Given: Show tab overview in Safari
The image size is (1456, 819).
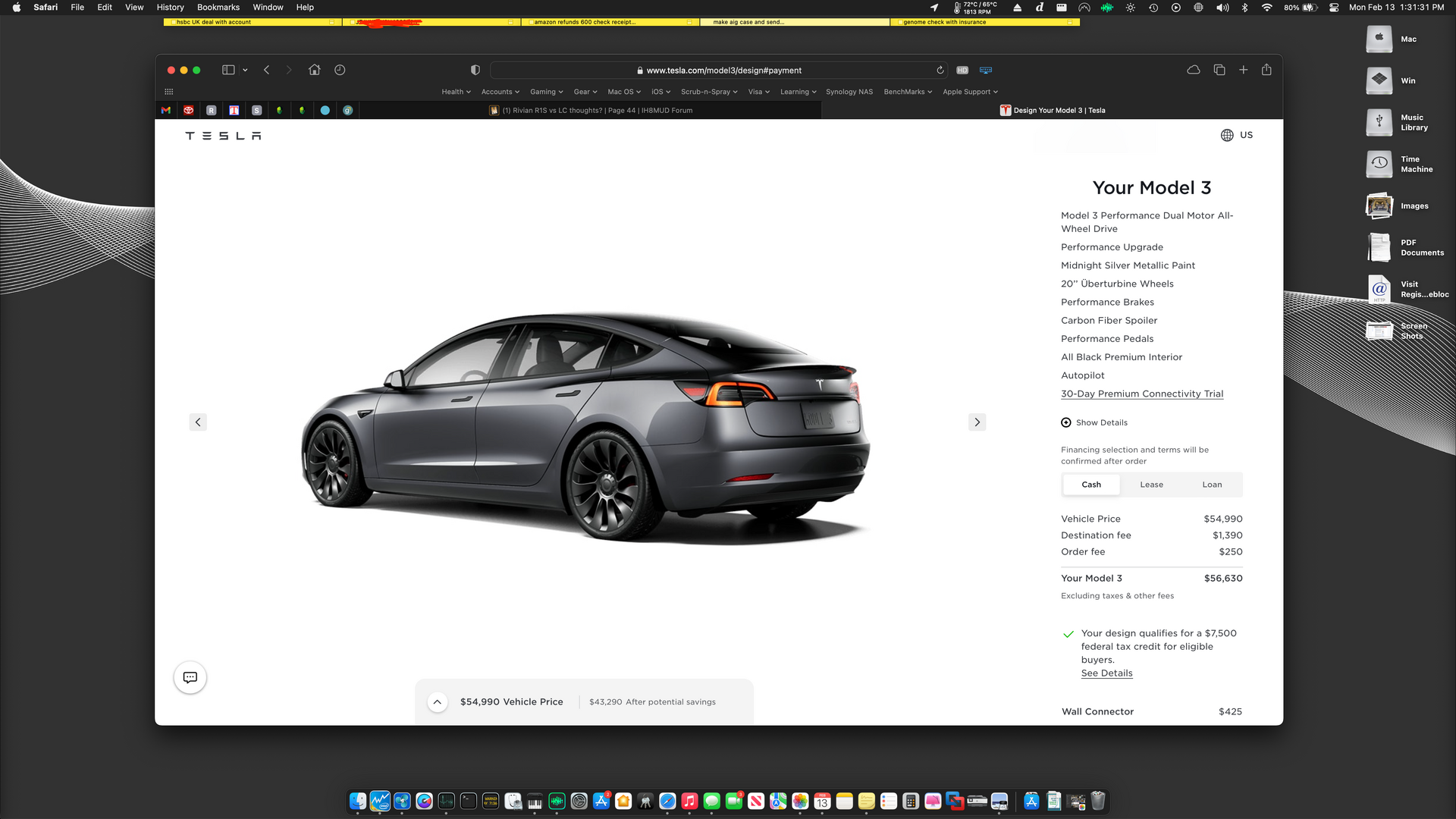Looking at the screenshot, I should click(1219, 70).
